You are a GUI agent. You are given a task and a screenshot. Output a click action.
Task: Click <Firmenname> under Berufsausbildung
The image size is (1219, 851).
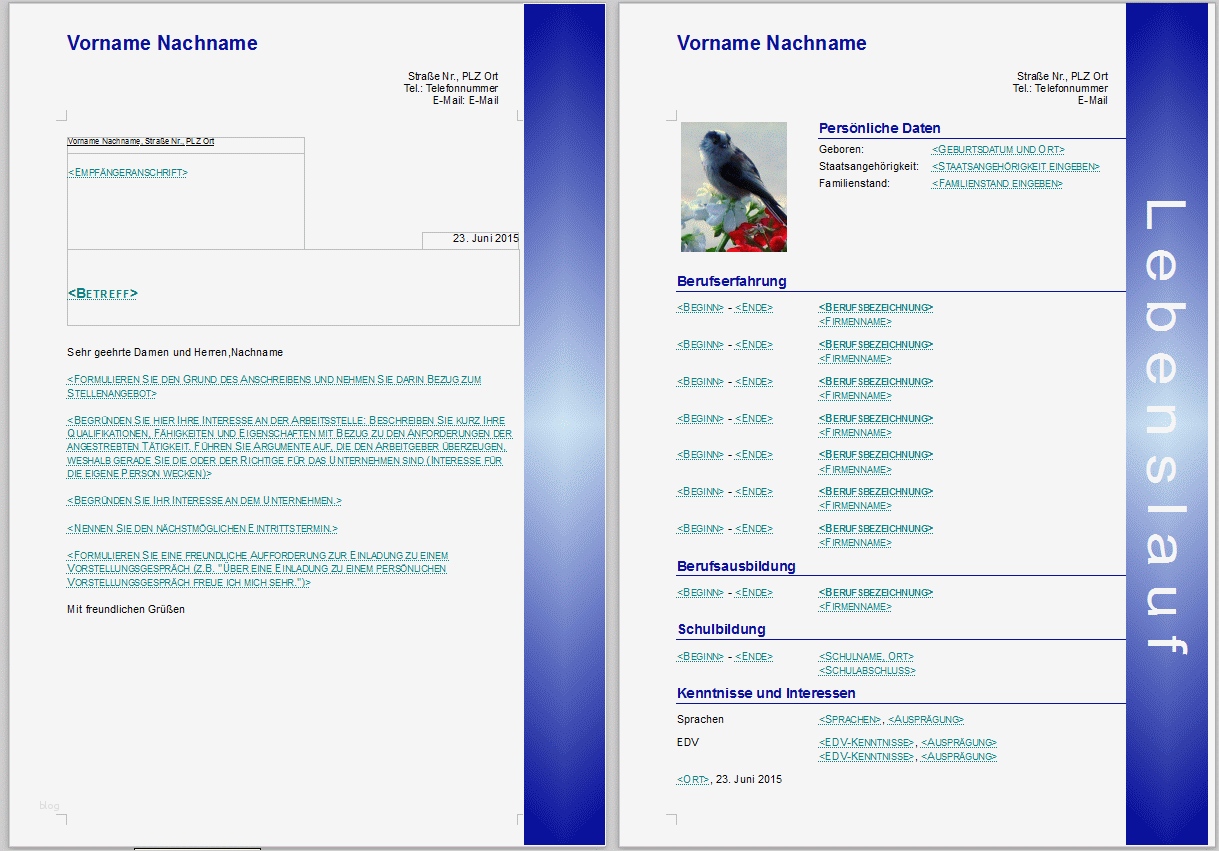[855, 606]
